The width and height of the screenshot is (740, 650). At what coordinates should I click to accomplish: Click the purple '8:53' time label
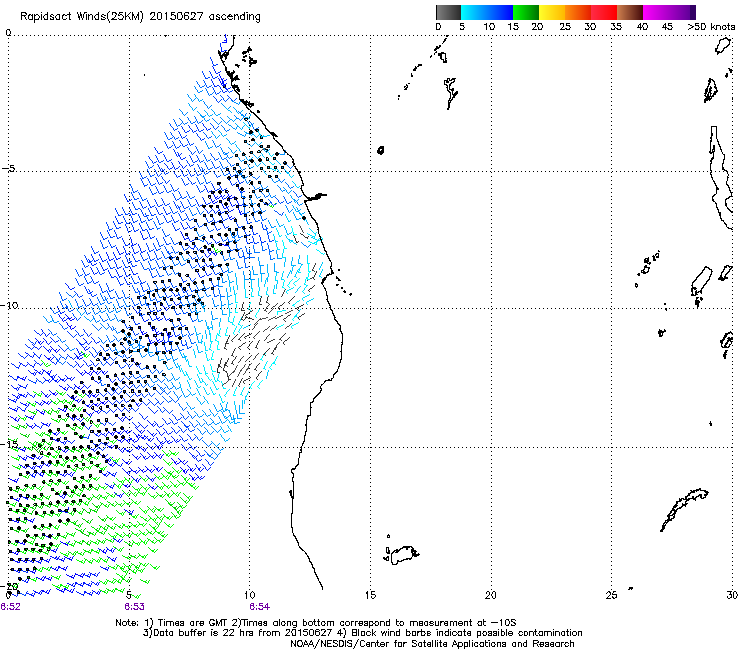(x=135, y=607)
